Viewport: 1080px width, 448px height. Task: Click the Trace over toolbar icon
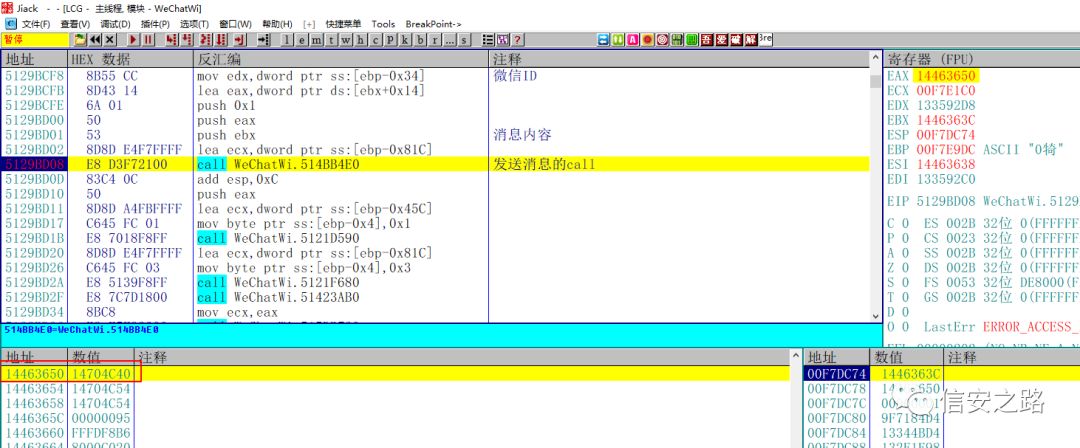(x=221, y=40)
